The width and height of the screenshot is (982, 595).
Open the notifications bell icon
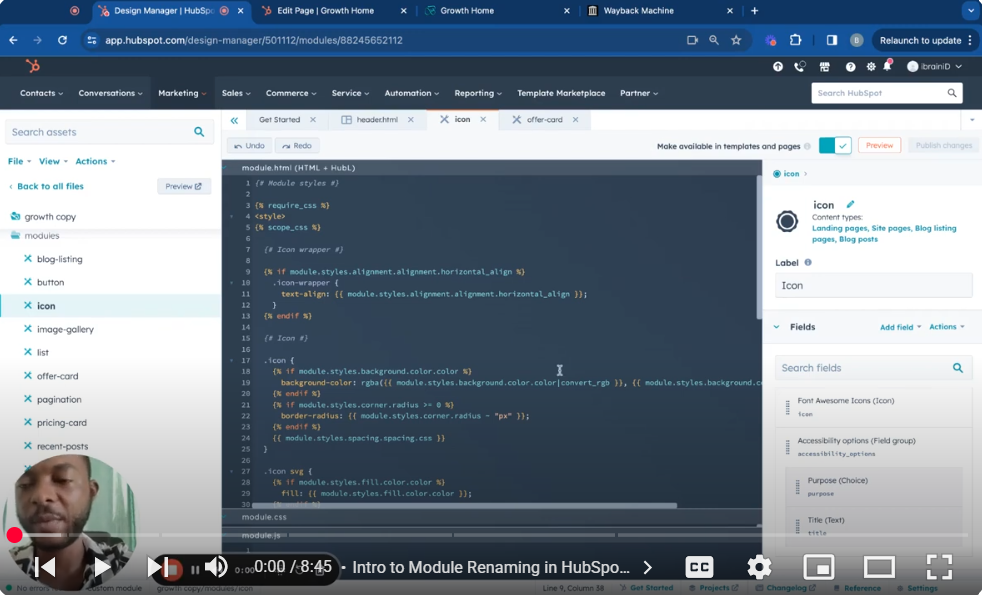click(x=887, y=65)
